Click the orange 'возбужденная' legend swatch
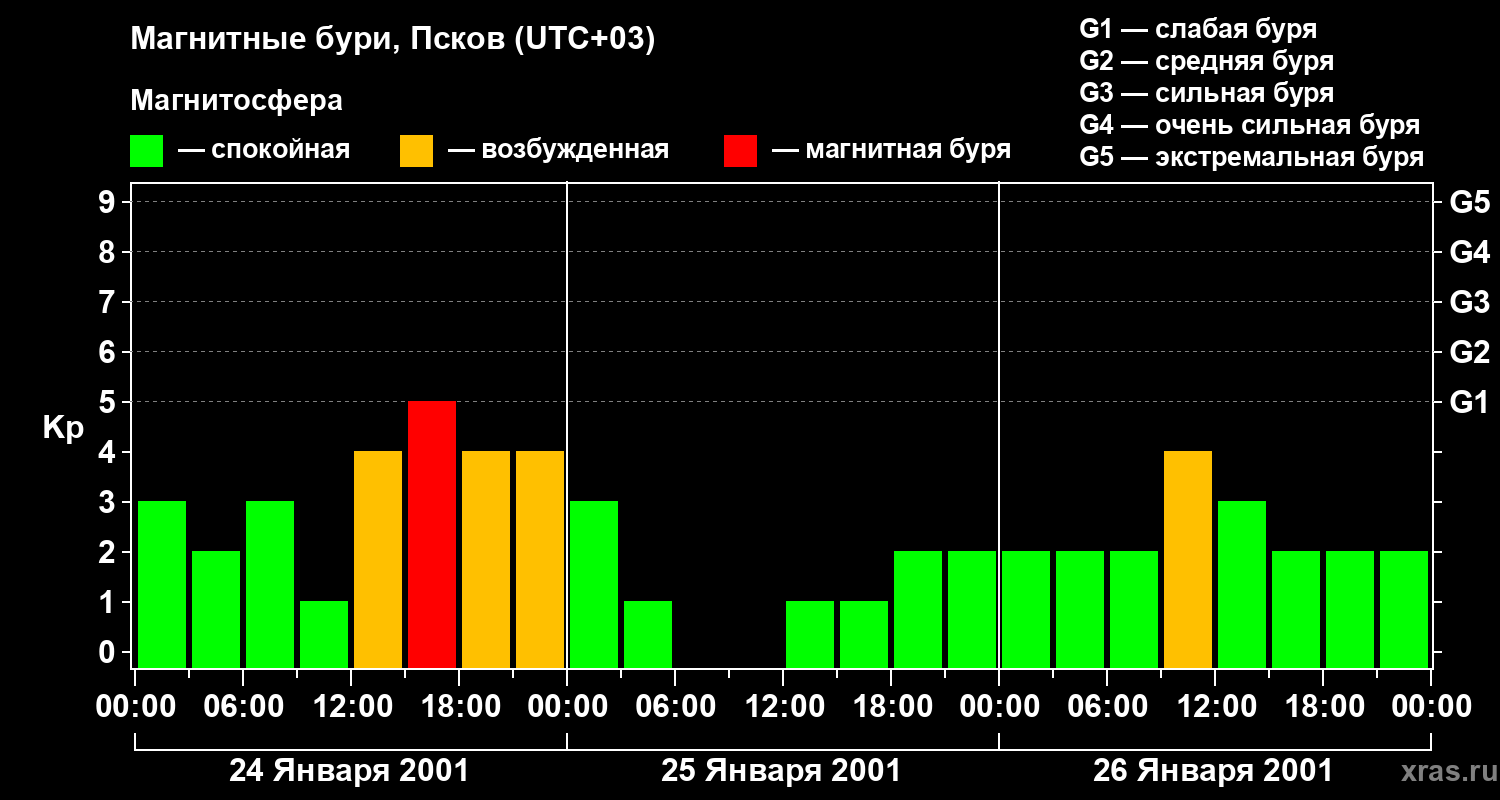This screenshot has height=800, width=1500. click(416, 151)
